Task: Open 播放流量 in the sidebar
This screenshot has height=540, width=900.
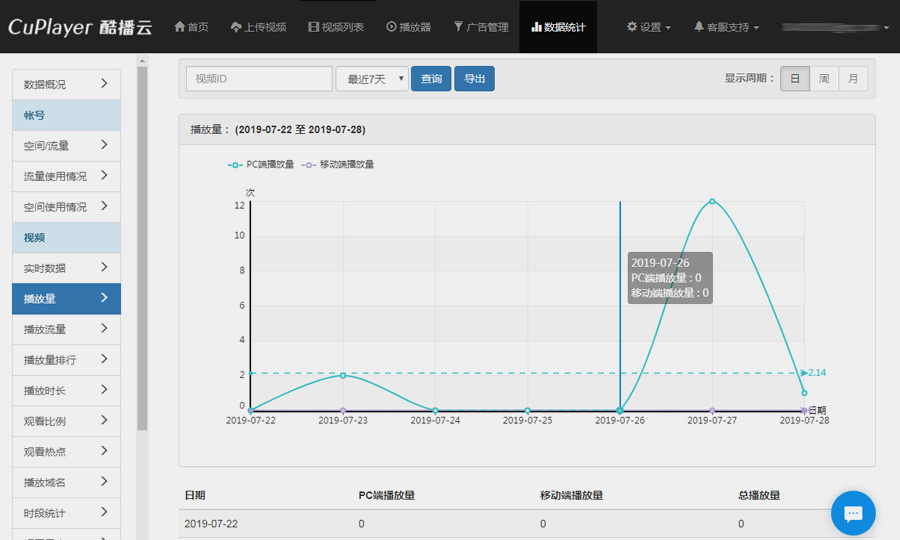Action: pos(66,329)
